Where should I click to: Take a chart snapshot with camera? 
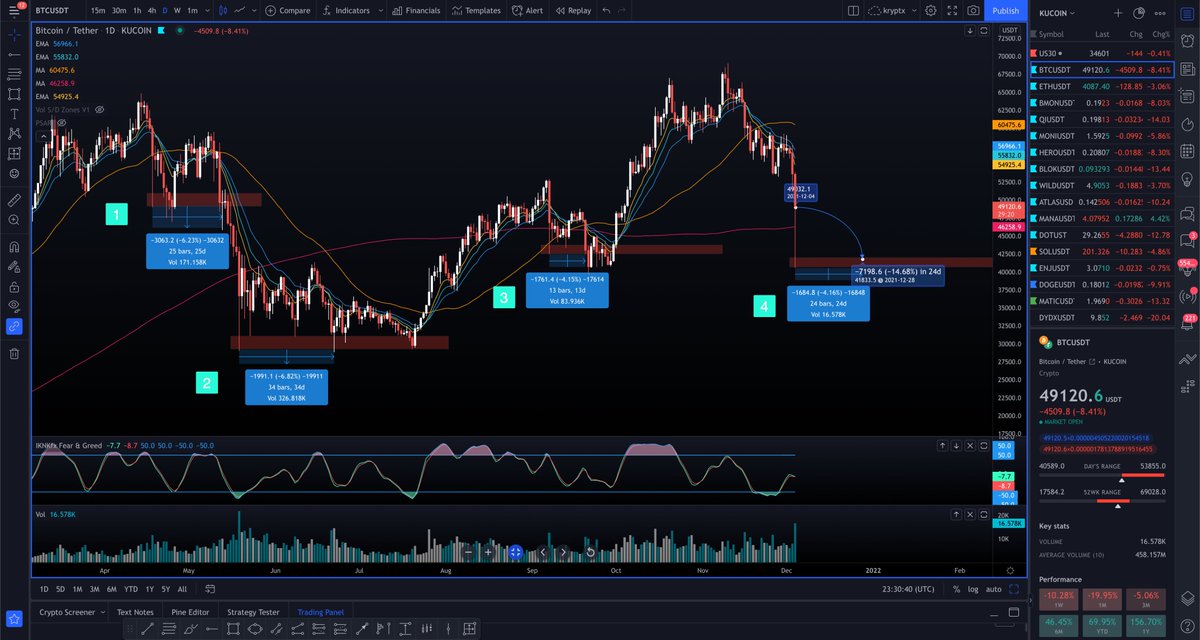click(973, 11)
